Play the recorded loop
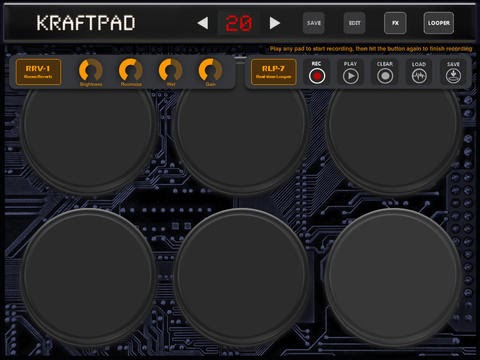 [351, 76]
